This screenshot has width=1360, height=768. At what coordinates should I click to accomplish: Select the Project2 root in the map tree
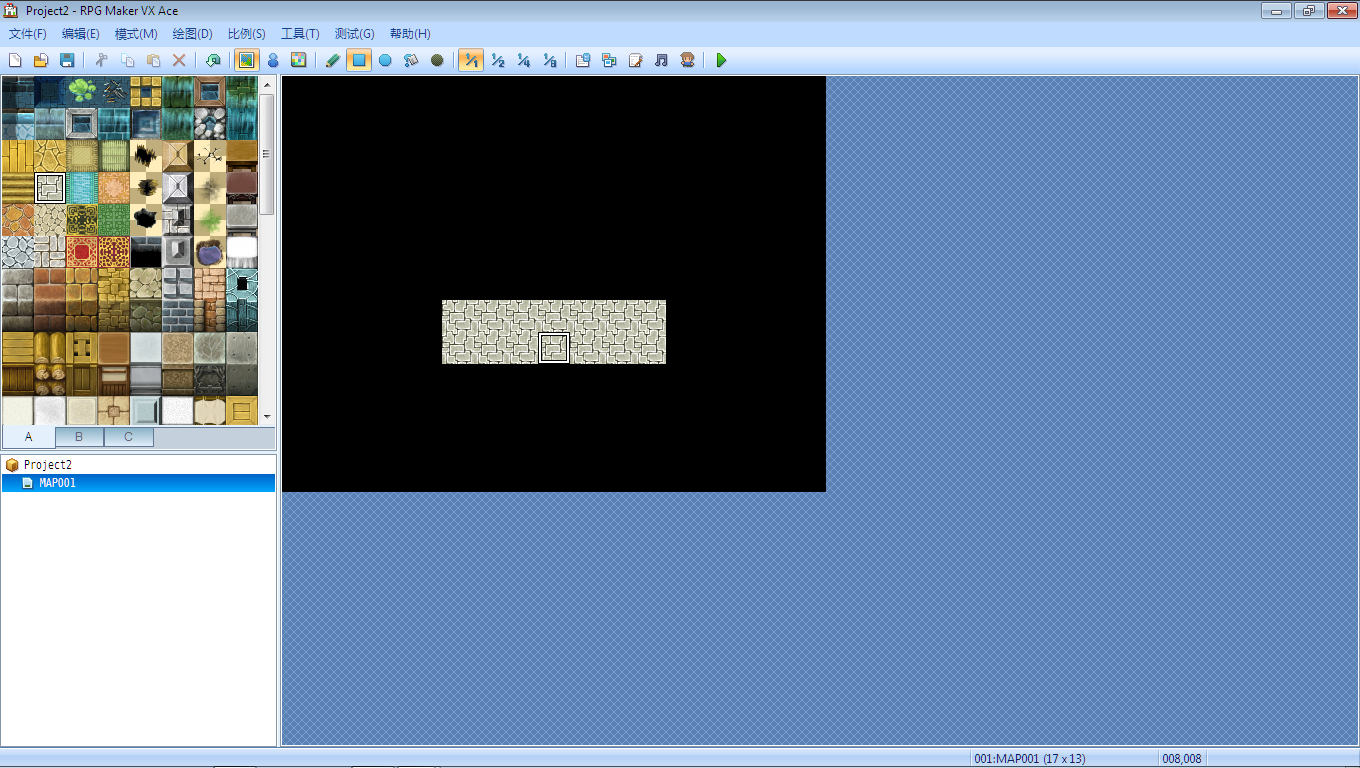tap(48, 465)
